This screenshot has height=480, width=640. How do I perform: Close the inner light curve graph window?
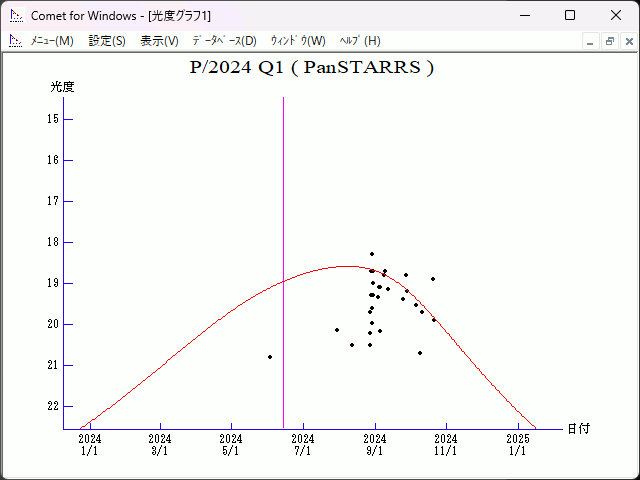628,41
